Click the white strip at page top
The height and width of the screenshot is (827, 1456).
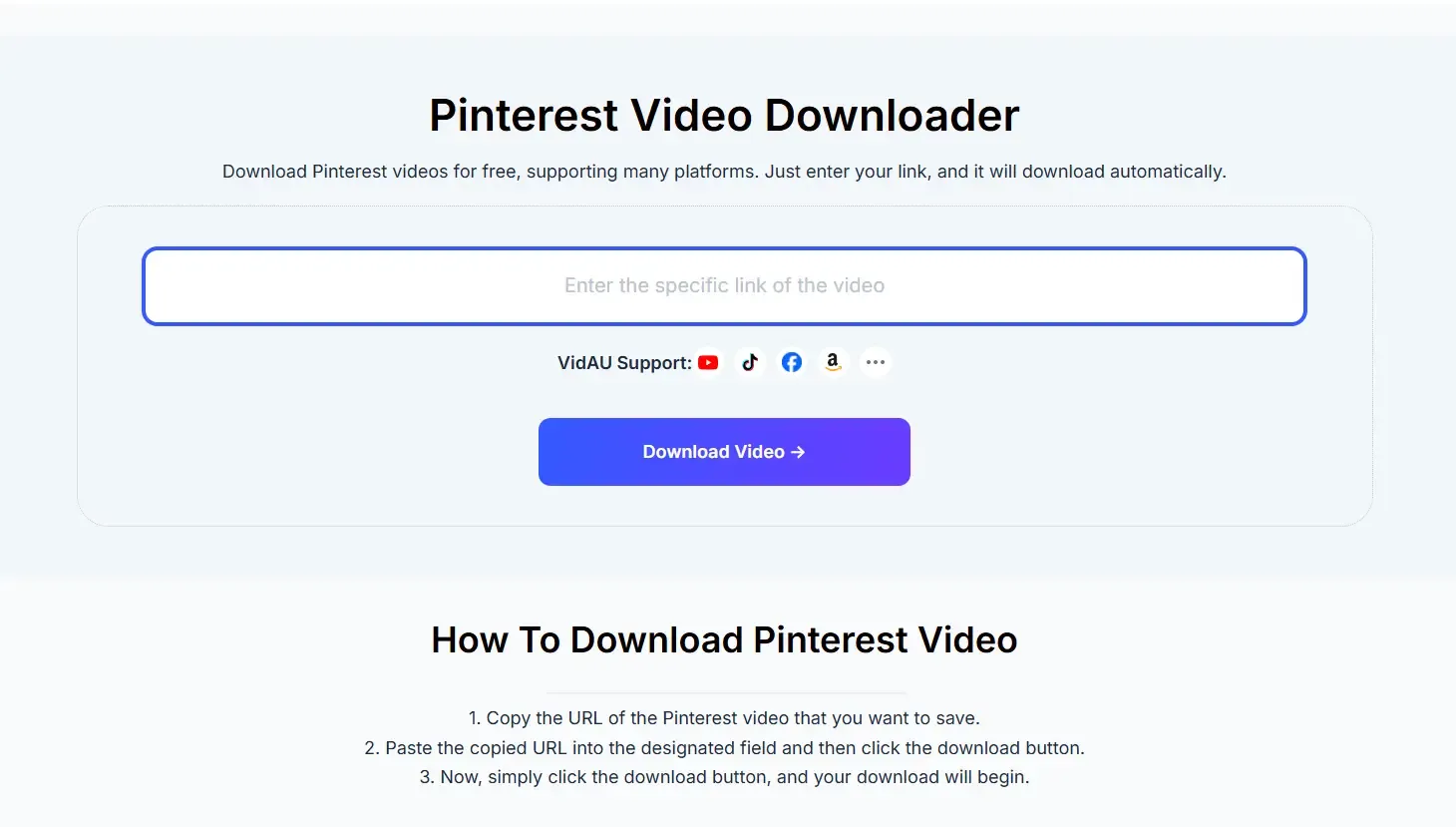728,18
